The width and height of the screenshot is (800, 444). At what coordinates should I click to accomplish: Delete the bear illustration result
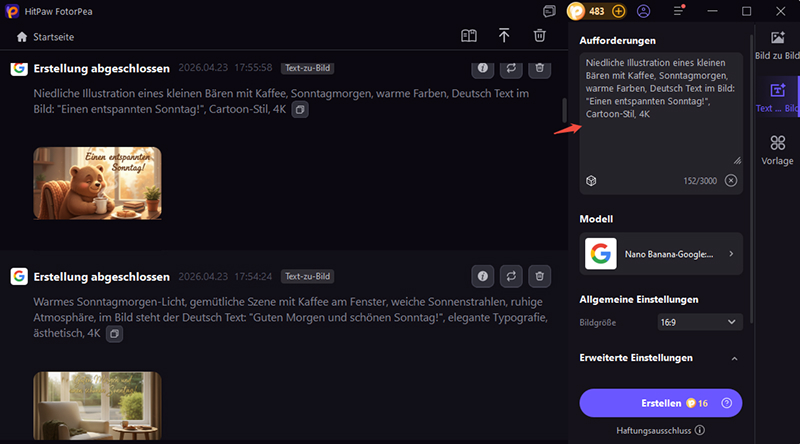[540, 68]
